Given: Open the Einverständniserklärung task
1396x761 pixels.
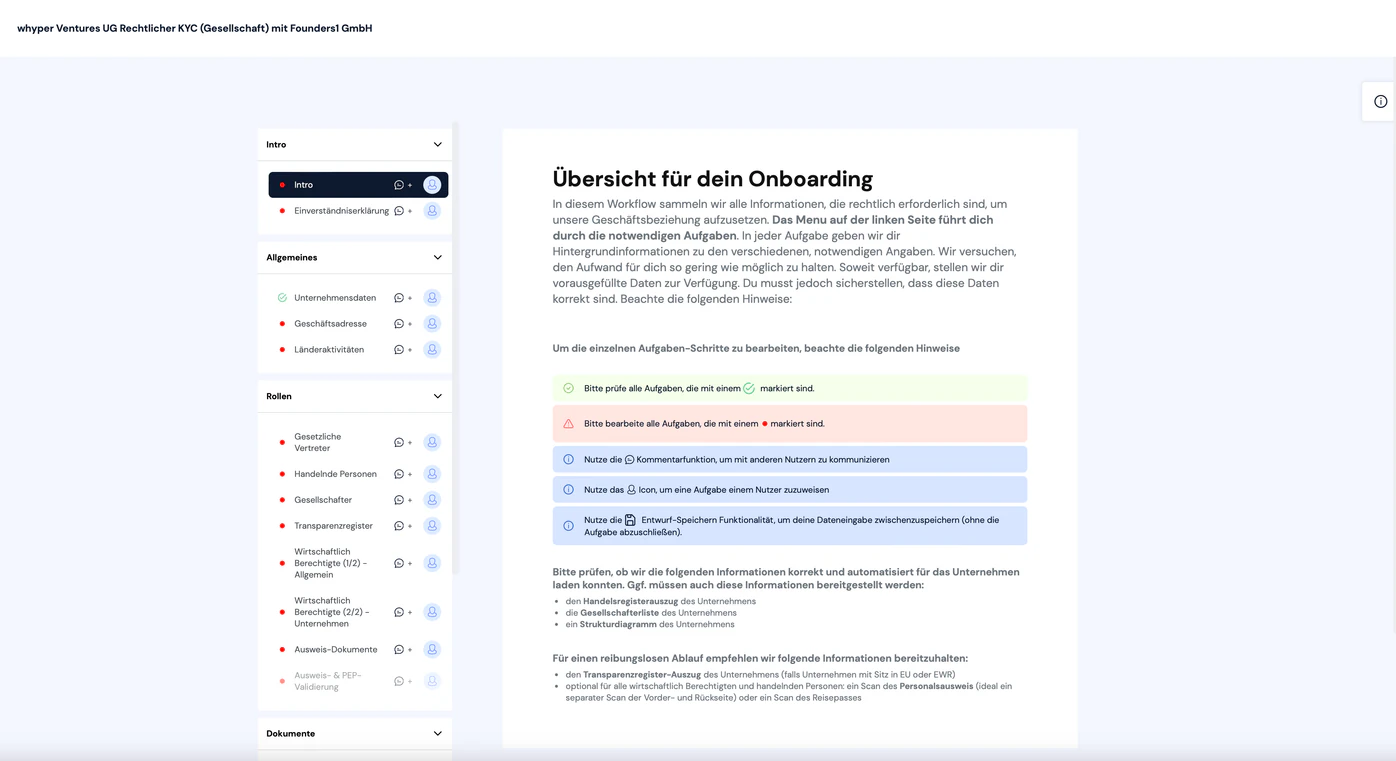Looking at the screenshot, I should click(x=341, y=211).
